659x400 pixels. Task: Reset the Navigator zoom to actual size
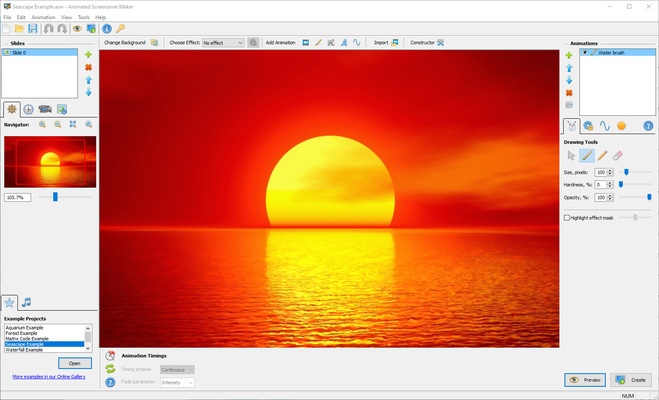[89, 124]
